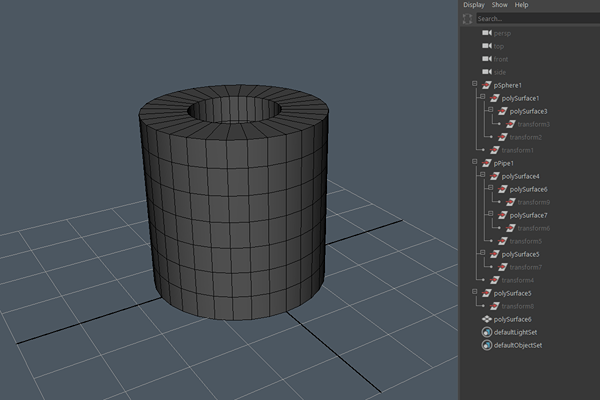
Task: Select the defaultLightSet icon
Action: coord(487,332)
